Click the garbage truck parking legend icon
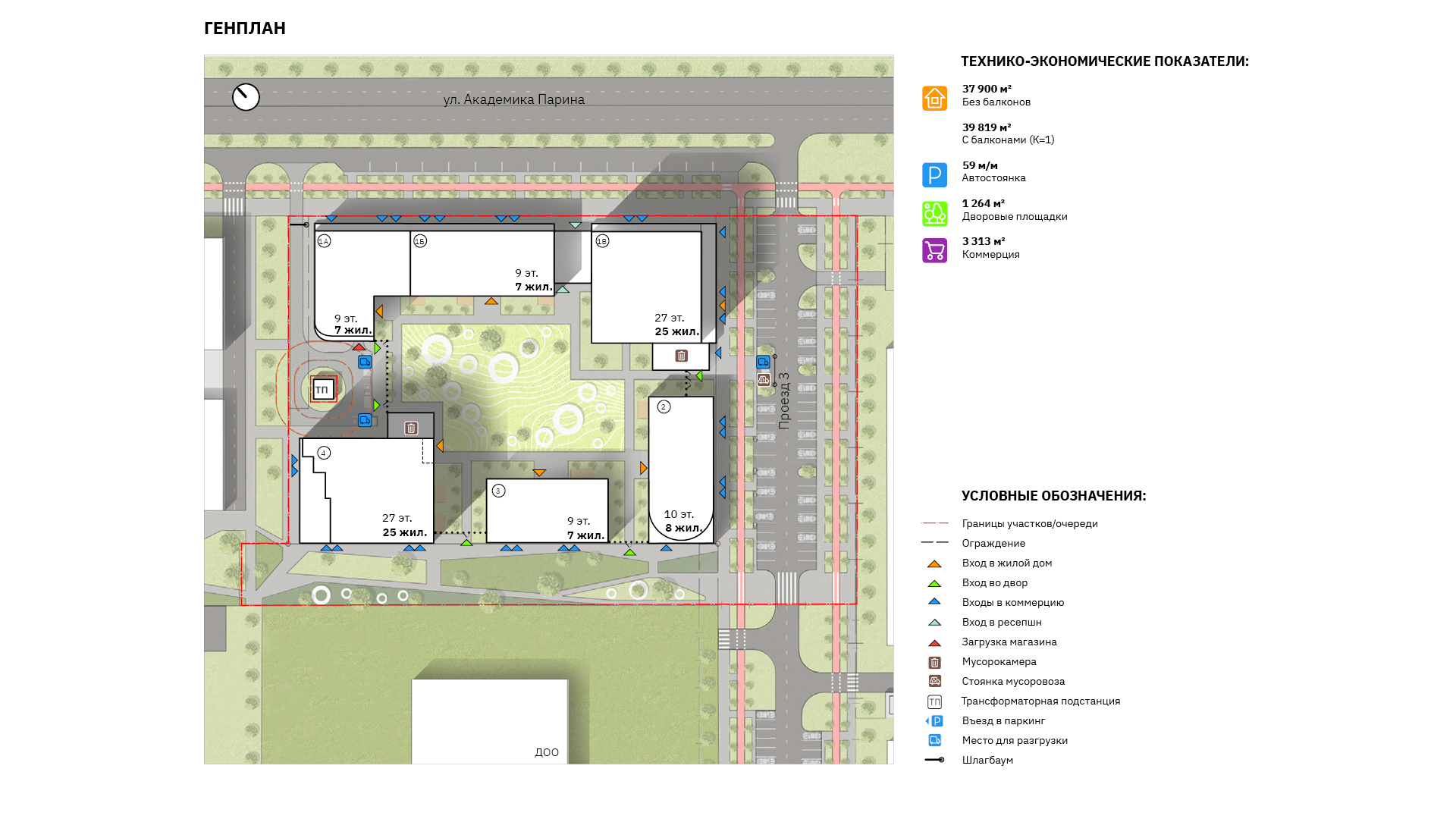The width and height of the screenshot is (1456, 819). point(934,682)
